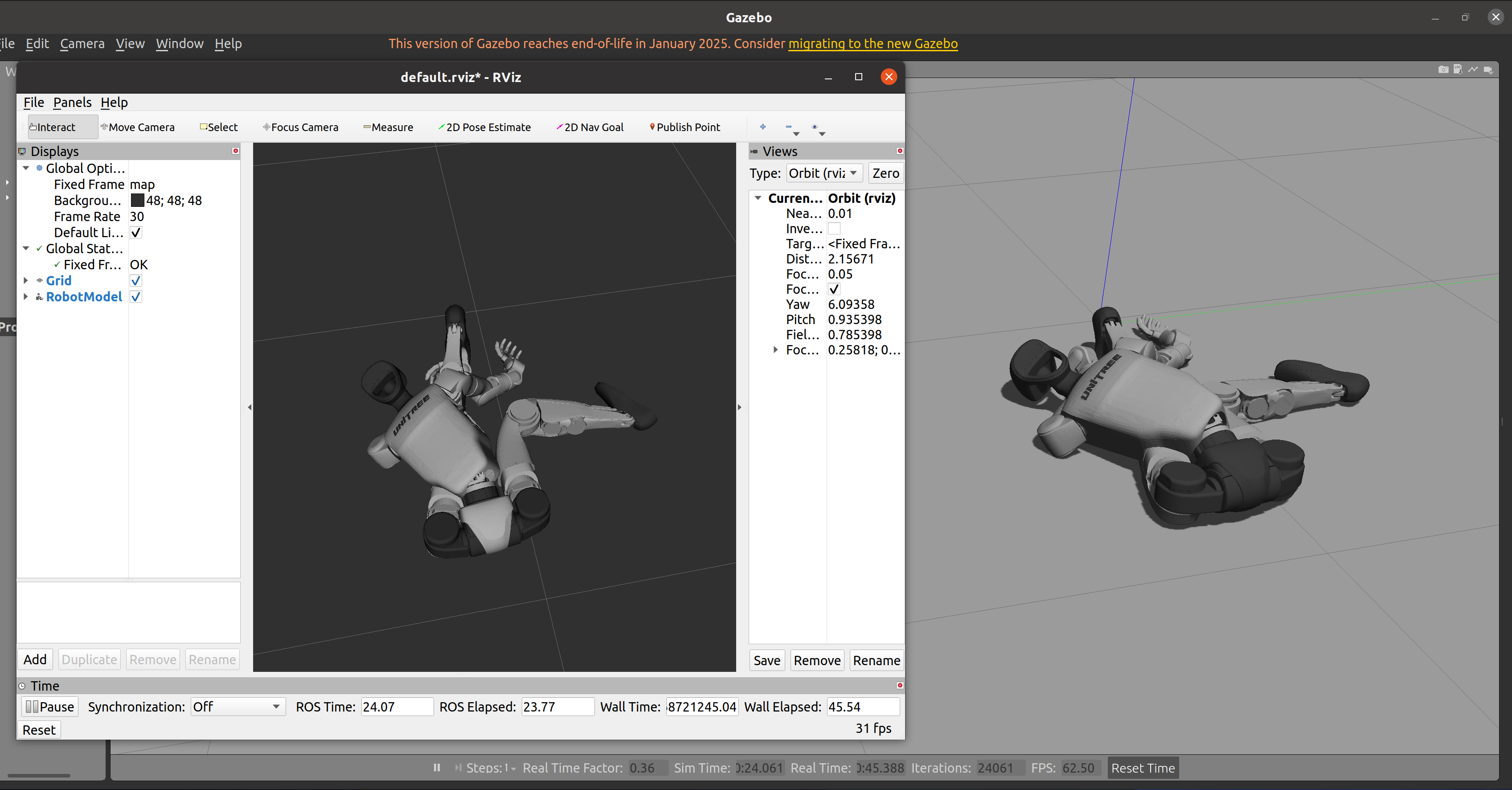Select the Measure tool
The width and height of the screenshot is (1512, 790).
click(388, 128)
